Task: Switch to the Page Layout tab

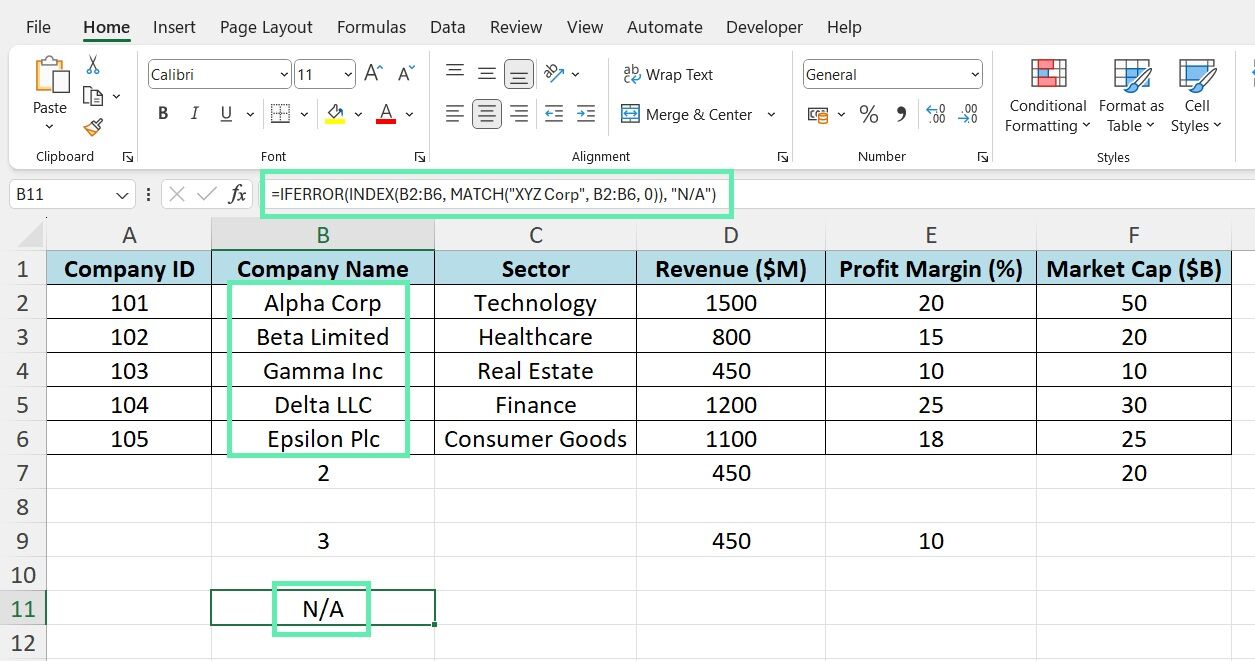Action: click(266, 27)
